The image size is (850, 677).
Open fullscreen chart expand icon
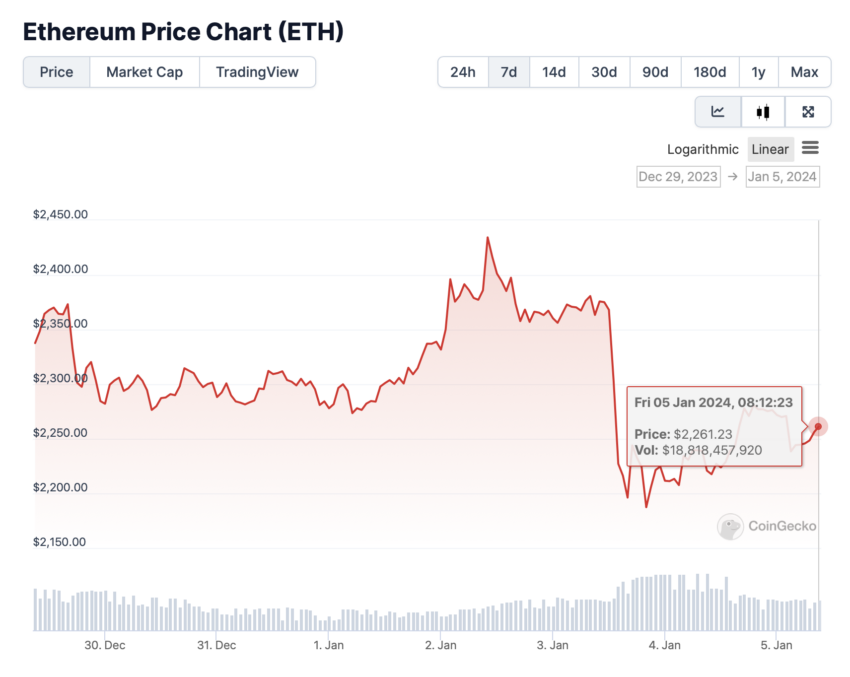coord(808,112)
